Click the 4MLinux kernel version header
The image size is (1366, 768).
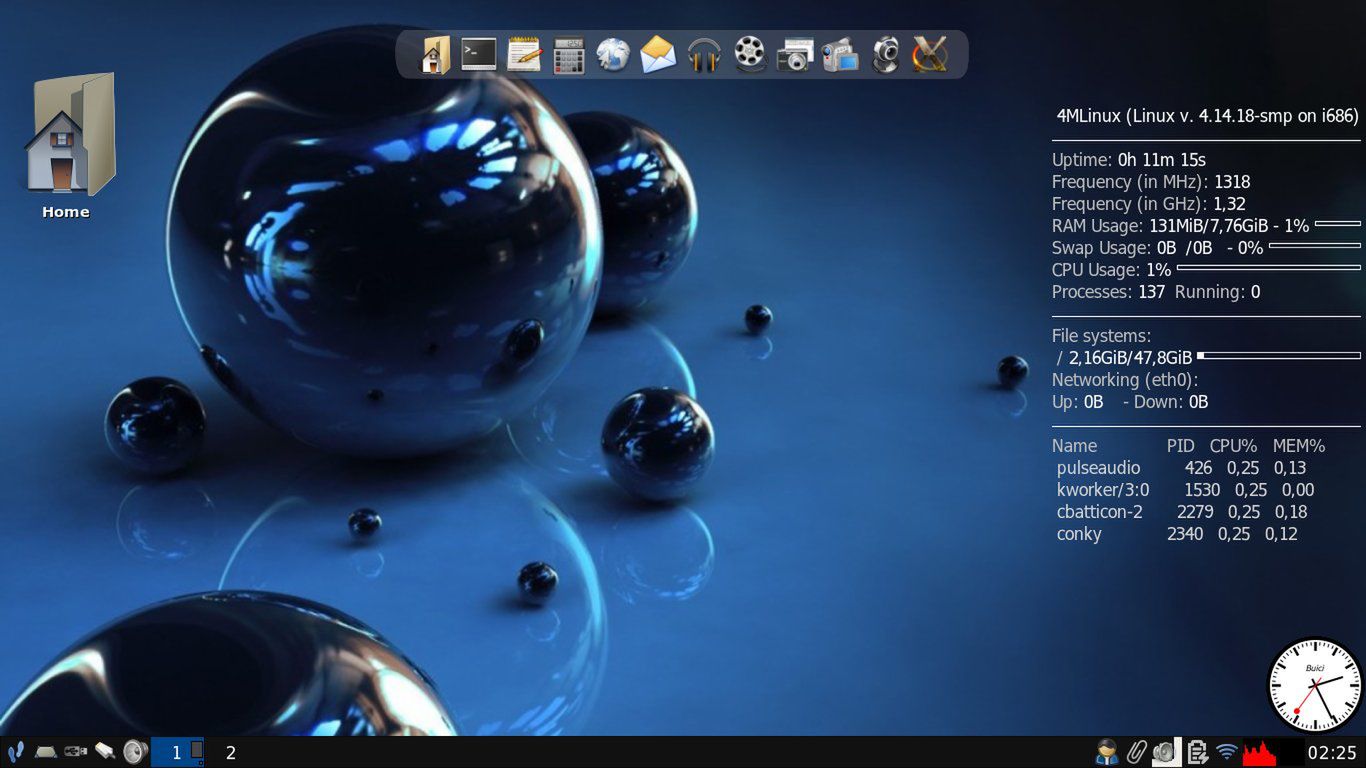pos(1208,116)
